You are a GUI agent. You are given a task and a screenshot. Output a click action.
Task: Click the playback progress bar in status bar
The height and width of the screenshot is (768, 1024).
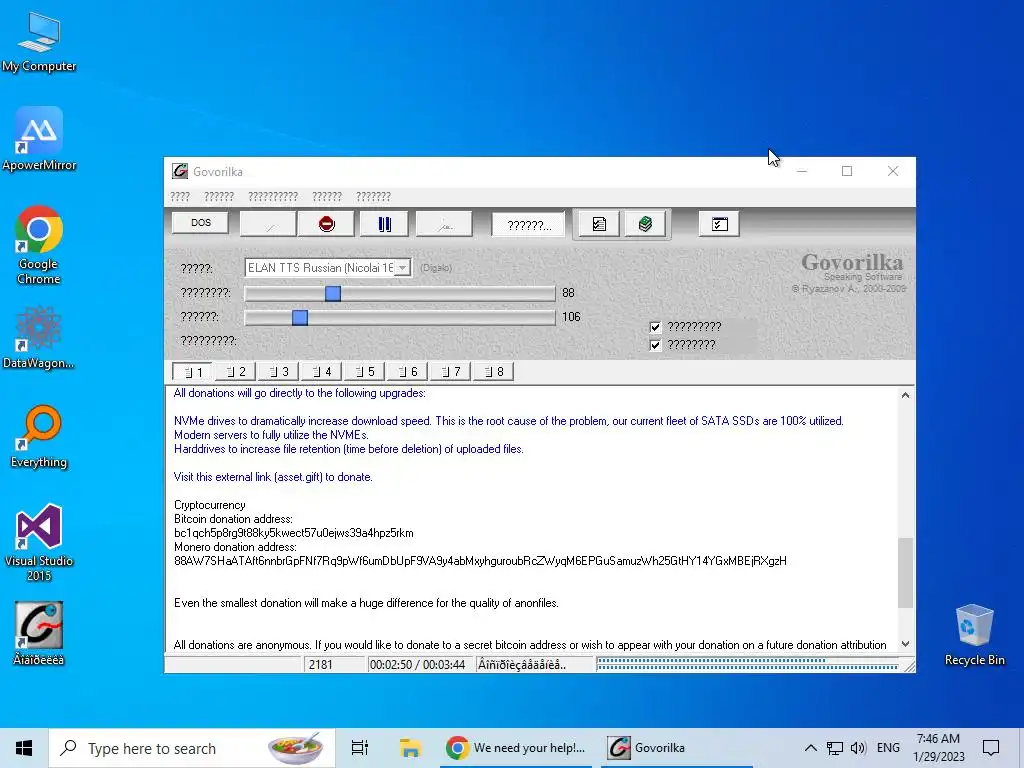(x=748, y=664)
